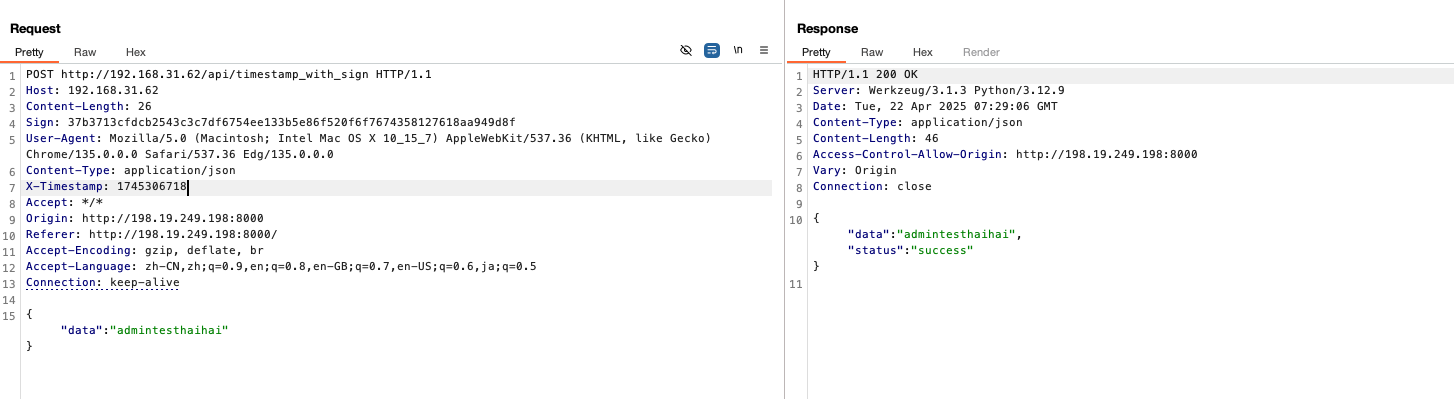
Task: Click the response "status":"success" line
Action: tap(911, 251)
